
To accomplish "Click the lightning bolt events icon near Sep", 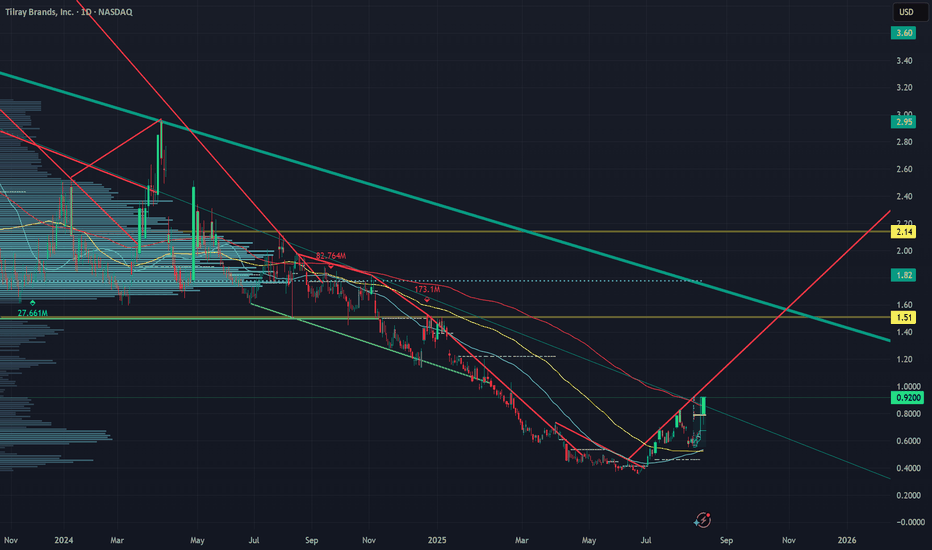I will [703, 520].
